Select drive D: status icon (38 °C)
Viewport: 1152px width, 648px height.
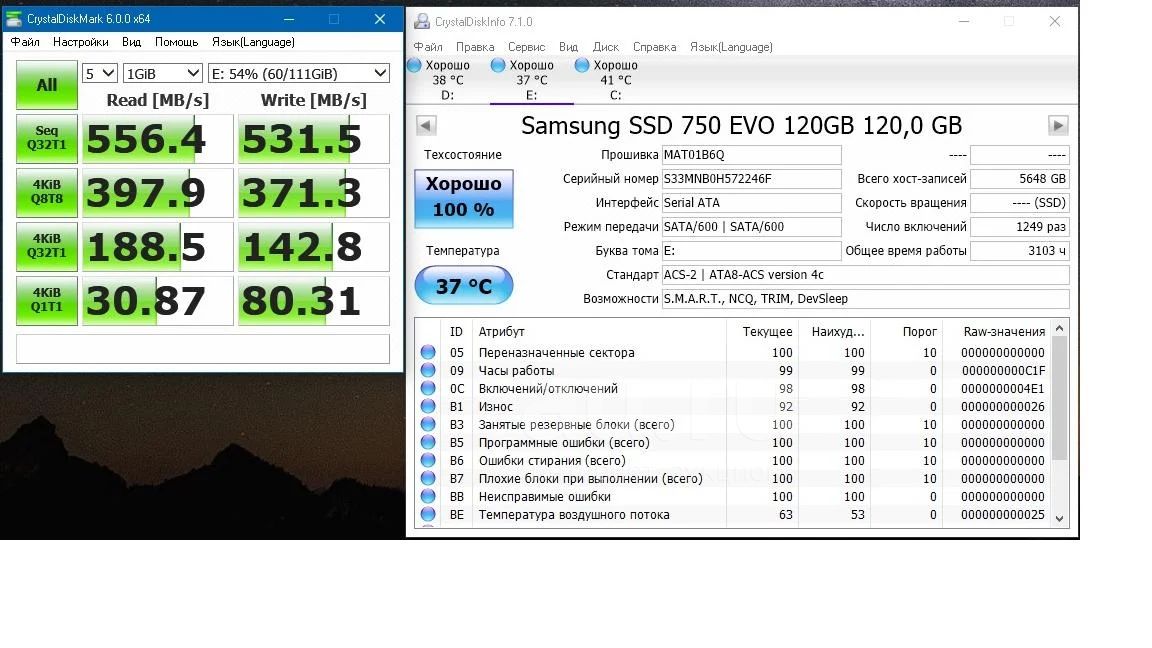414,65
